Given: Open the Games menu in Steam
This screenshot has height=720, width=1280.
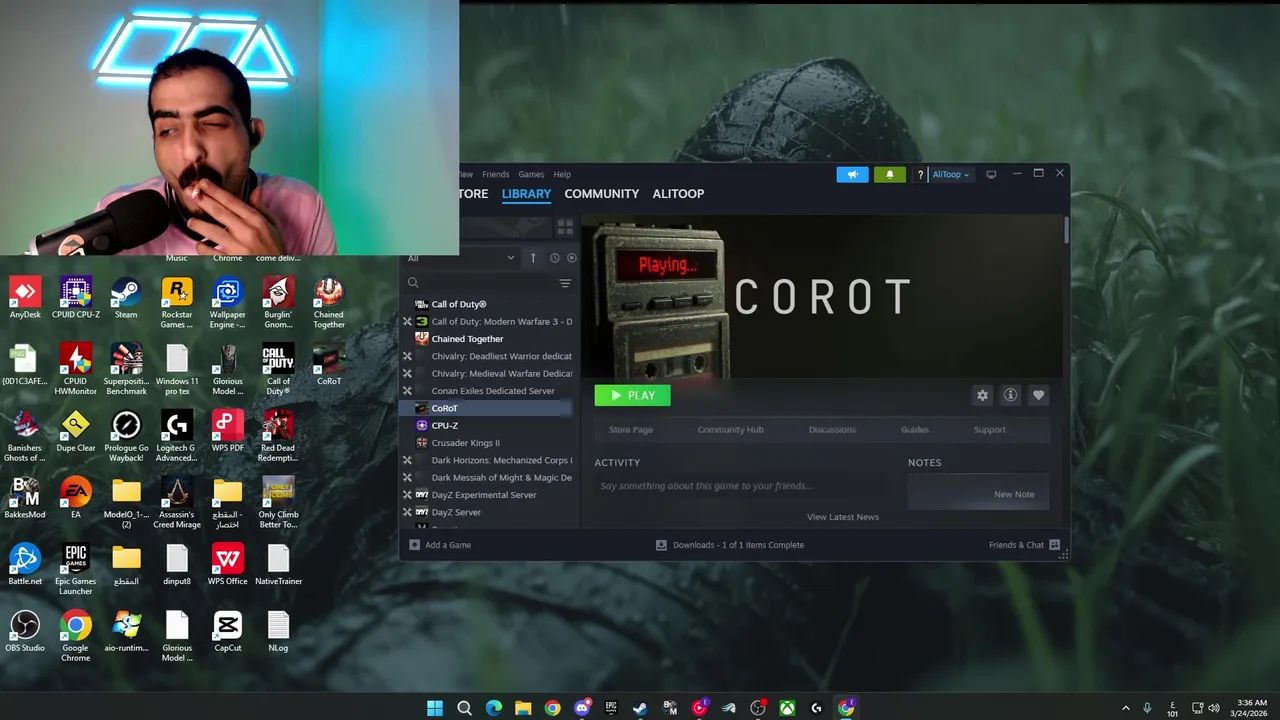Looking at the screenshot, I should click(x=531, y=174).
